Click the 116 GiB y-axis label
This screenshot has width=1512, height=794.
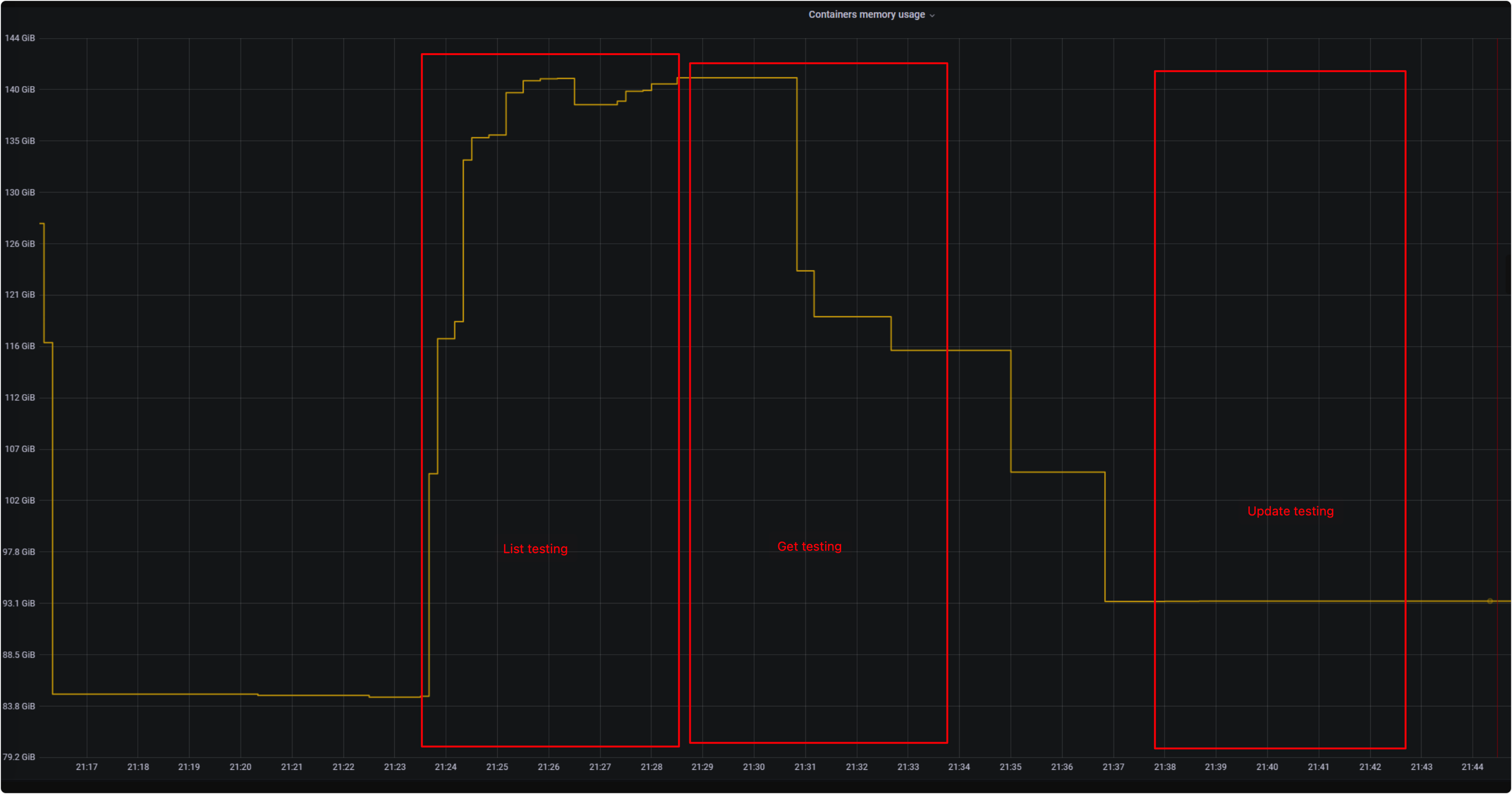coord(20,346)
